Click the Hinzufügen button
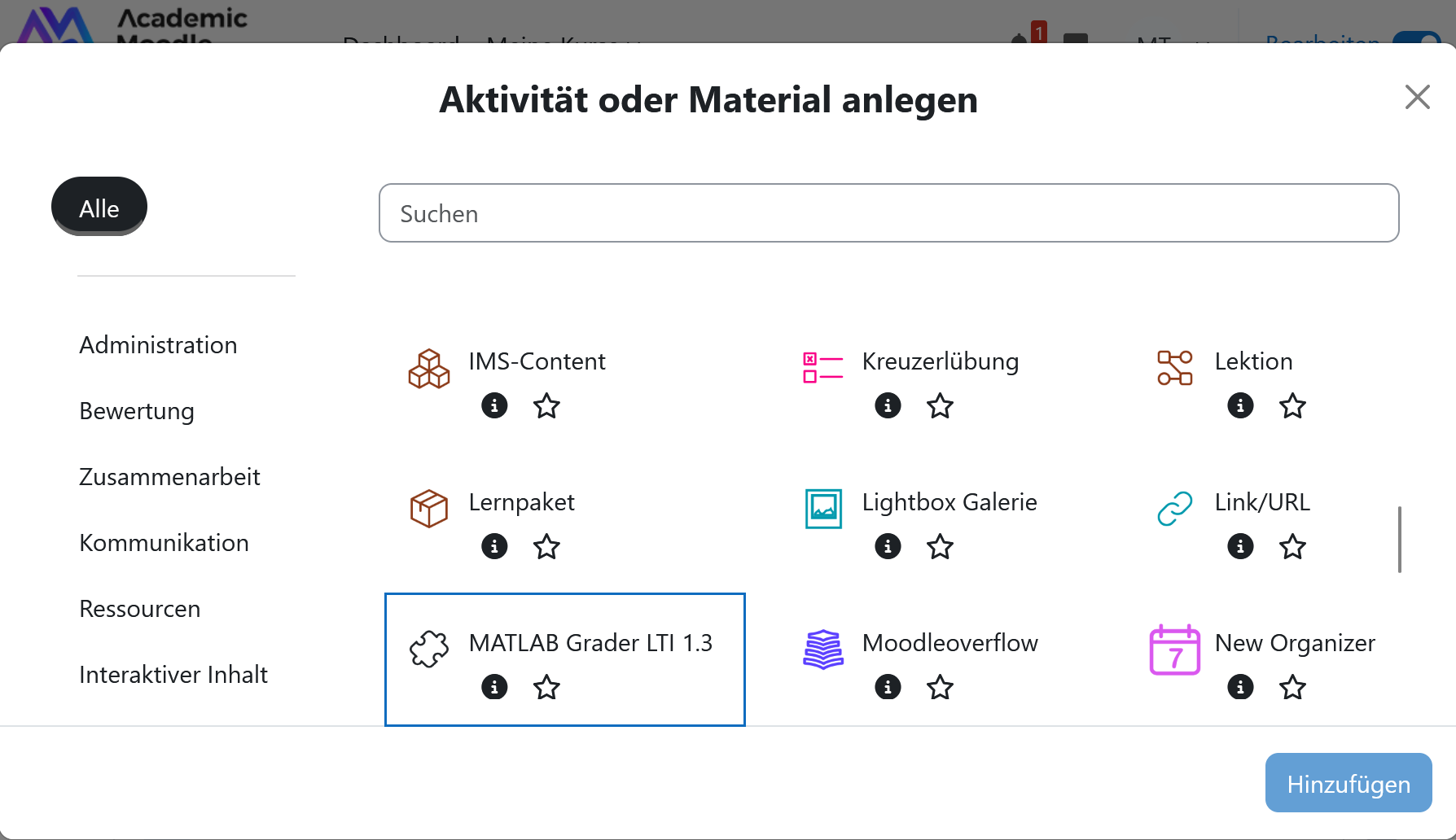Screen dimensions: 1456x840 (x=1349, y=783)
